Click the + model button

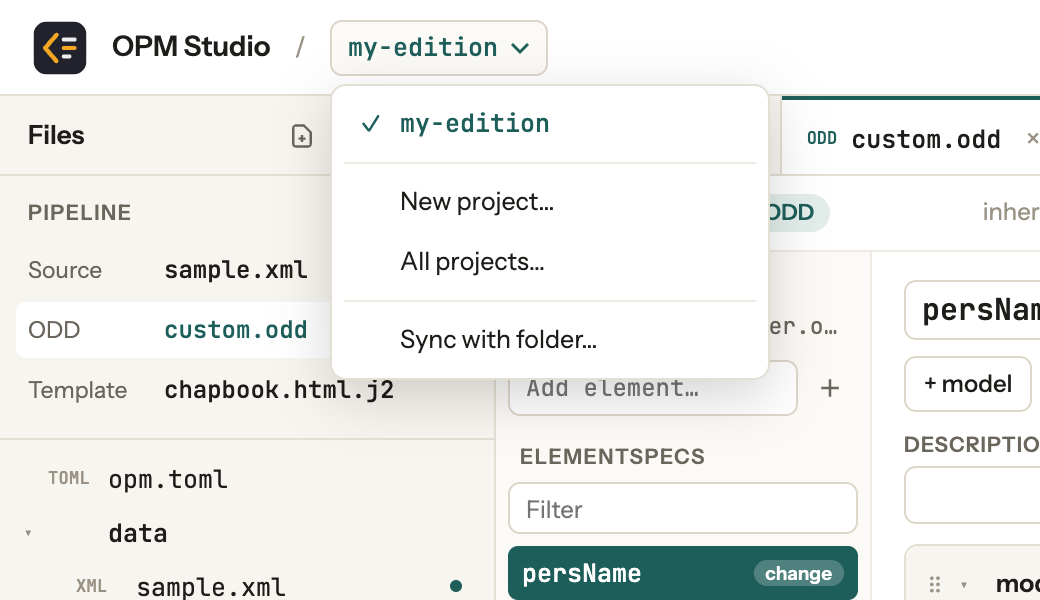[x=968, y=384]
